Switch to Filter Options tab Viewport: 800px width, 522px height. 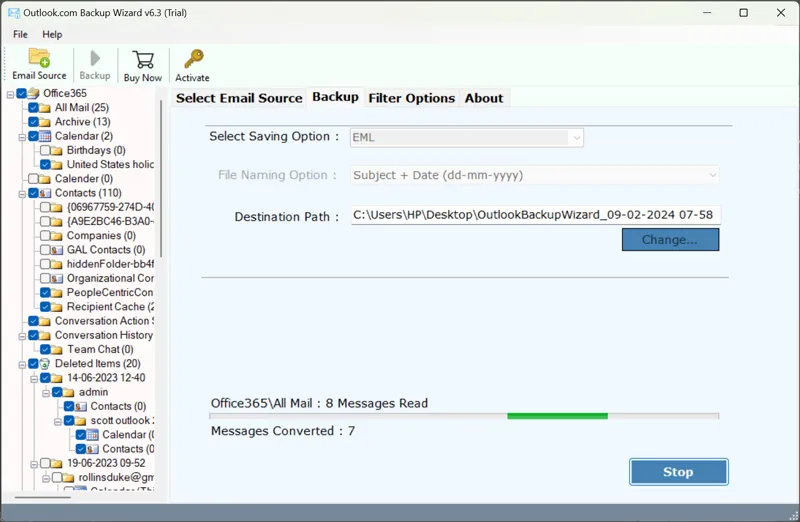411,98
